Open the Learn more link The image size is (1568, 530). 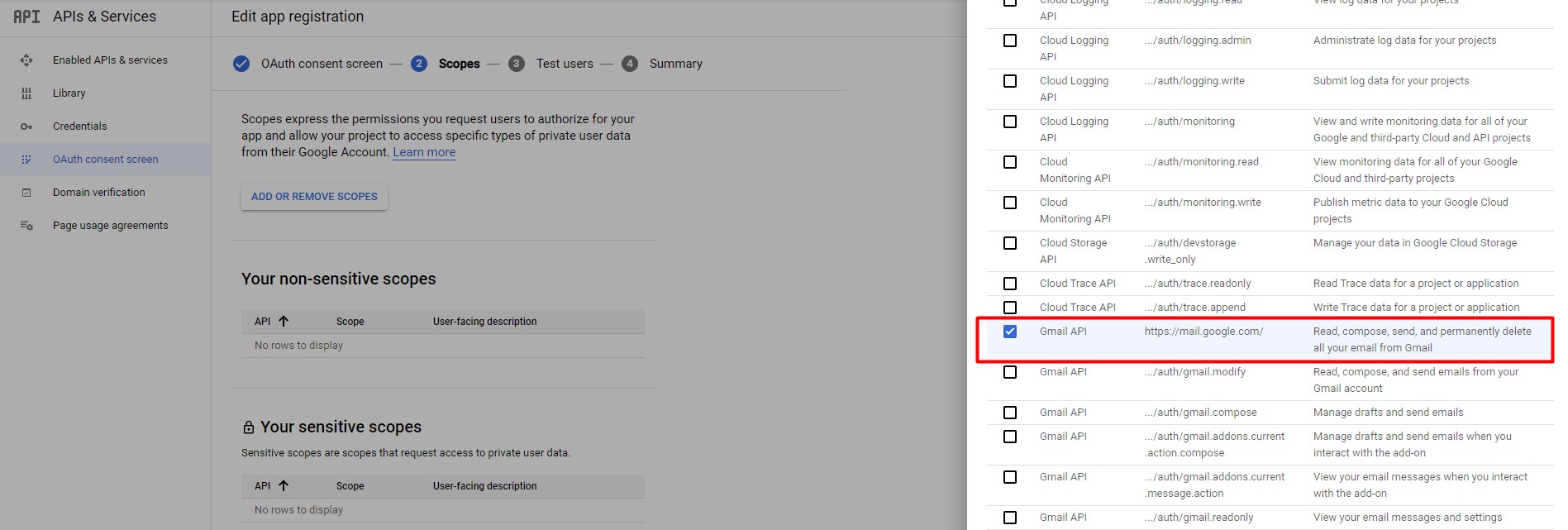(x=424, y=152)
